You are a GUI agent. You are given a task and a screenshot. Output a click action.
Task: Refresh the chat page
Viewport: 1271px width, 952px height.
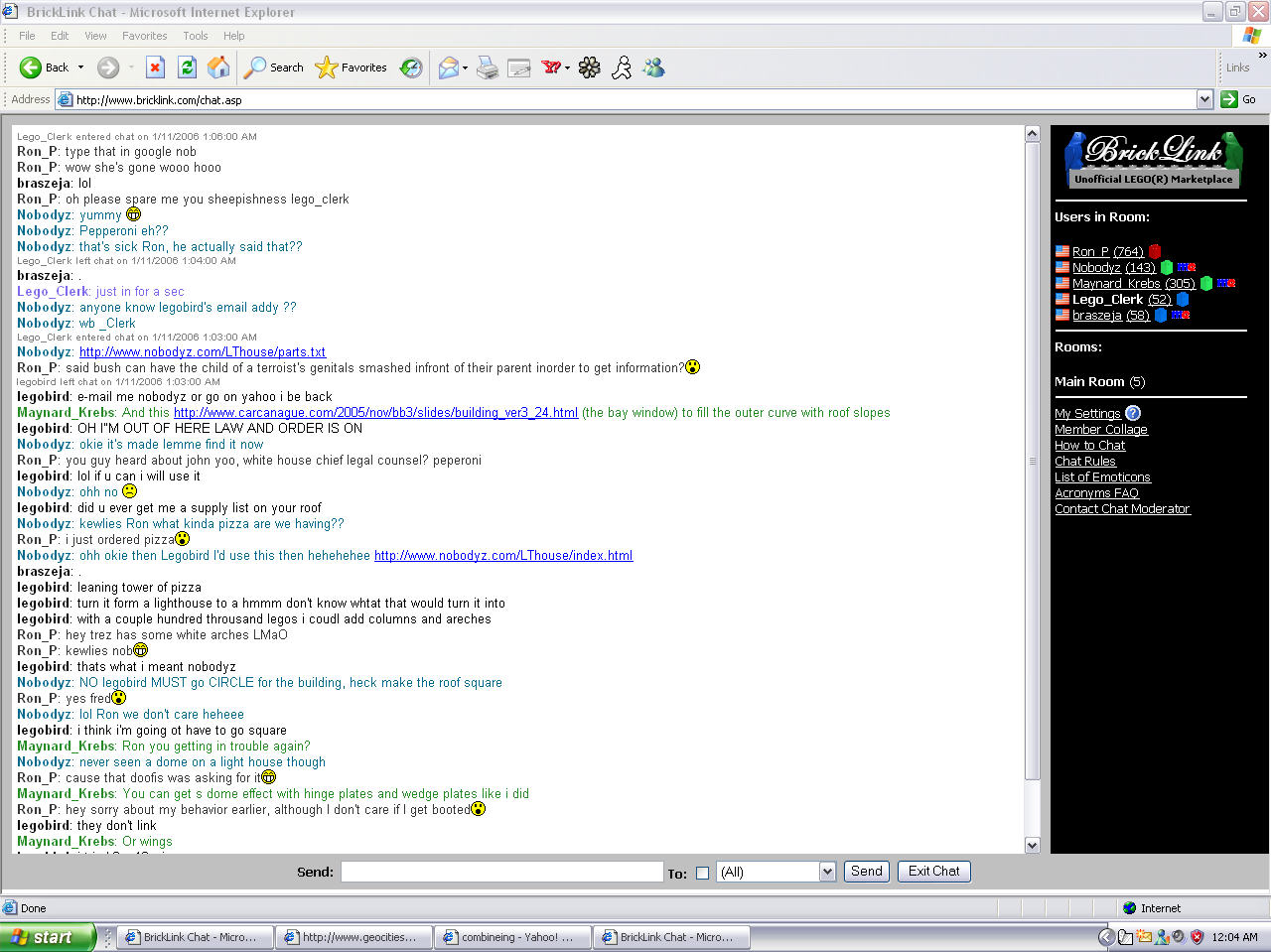click(187, 68)
